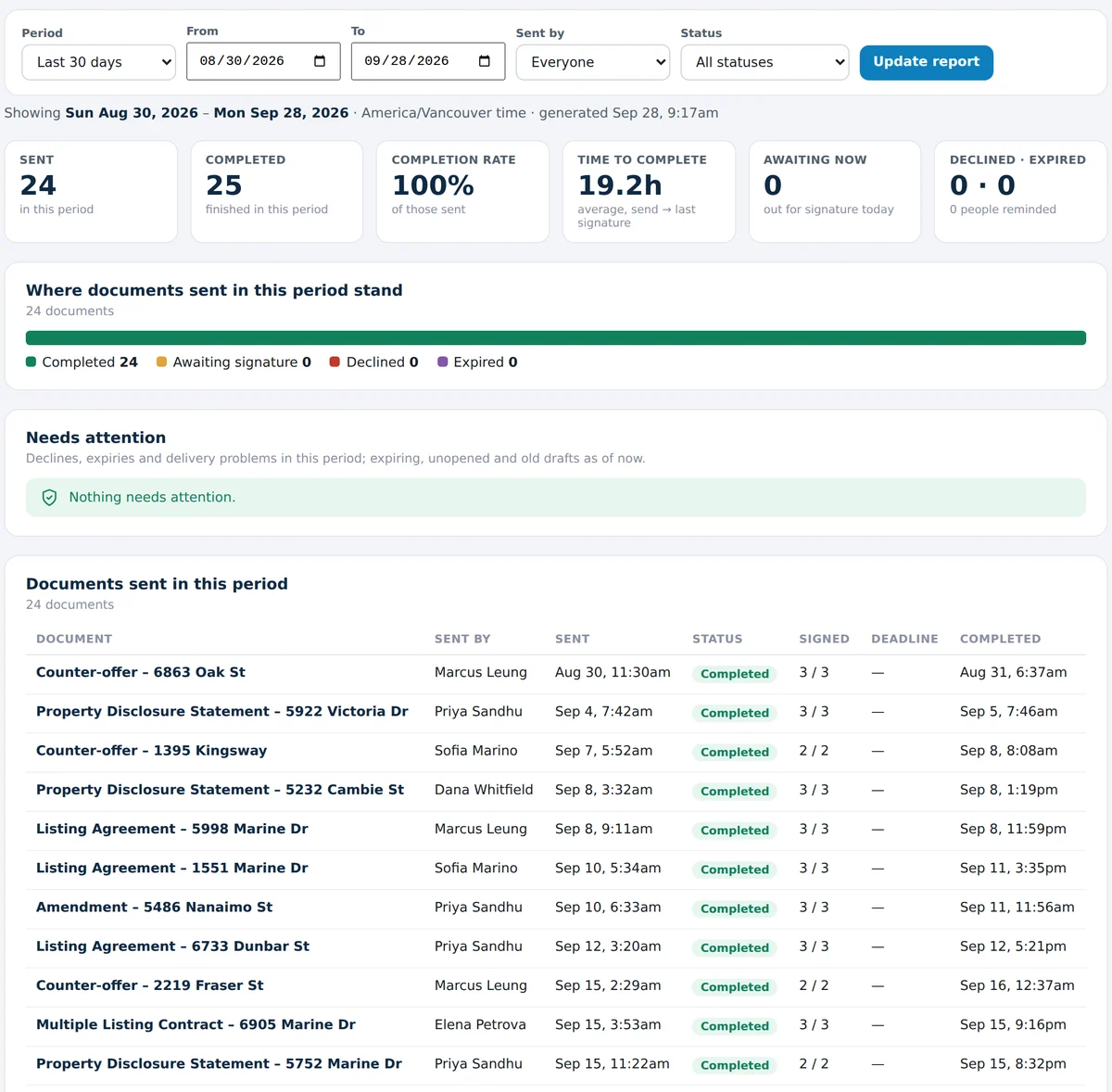Click the green completion progress bar
Image resolution: width=1112 pixels, height=1092 pixels.
[x=556, y=338]
